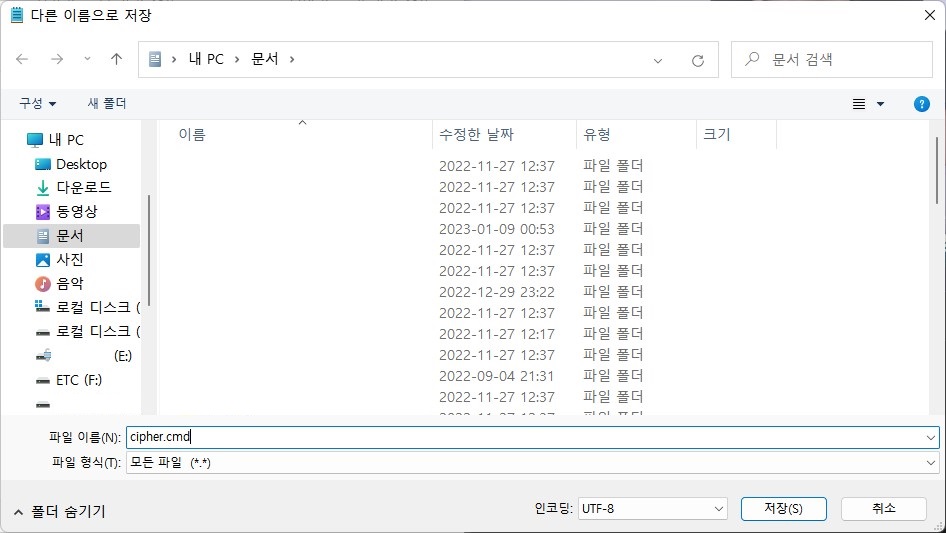This screenshot has height=533, width=946.
Task: Select the folder row dated 2022-11-27 12:17
Action: [541, 334]
